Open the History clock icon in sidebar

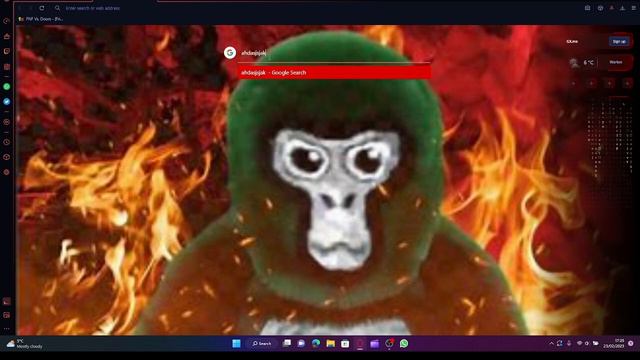coord(7,142)
